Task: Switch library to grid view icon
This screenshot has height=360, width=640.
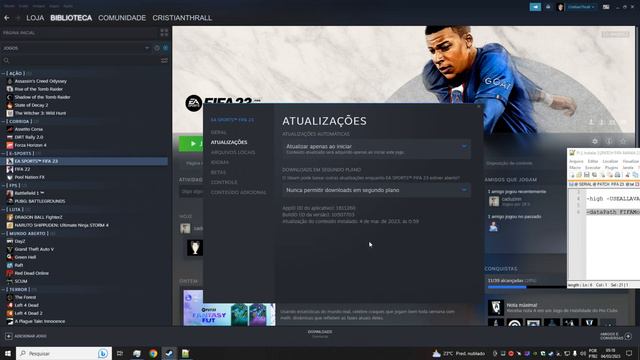Action: click(164, 33)
